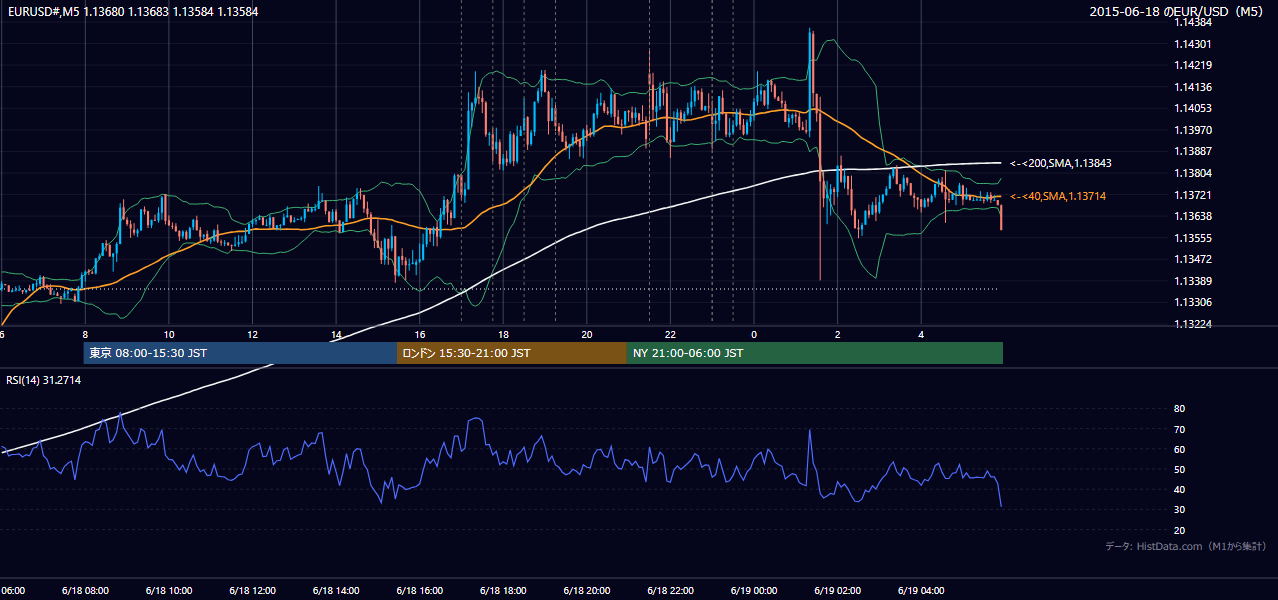Click price axis value 1.13887
1278x600 pixels.
(x=1192, y=151)
